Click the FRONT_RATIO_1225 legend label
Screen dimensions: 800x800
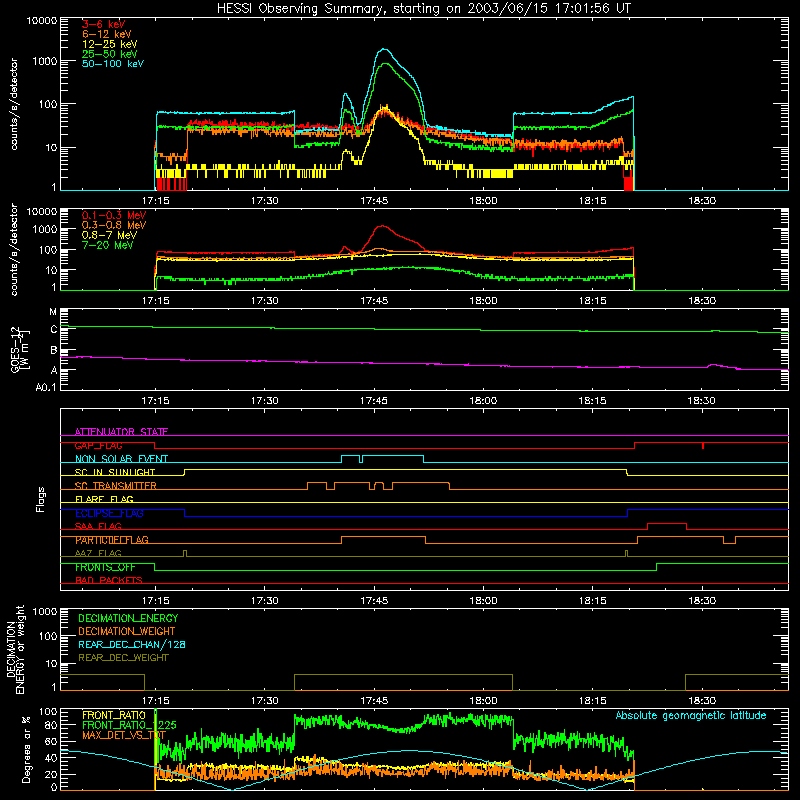(129, 725)
